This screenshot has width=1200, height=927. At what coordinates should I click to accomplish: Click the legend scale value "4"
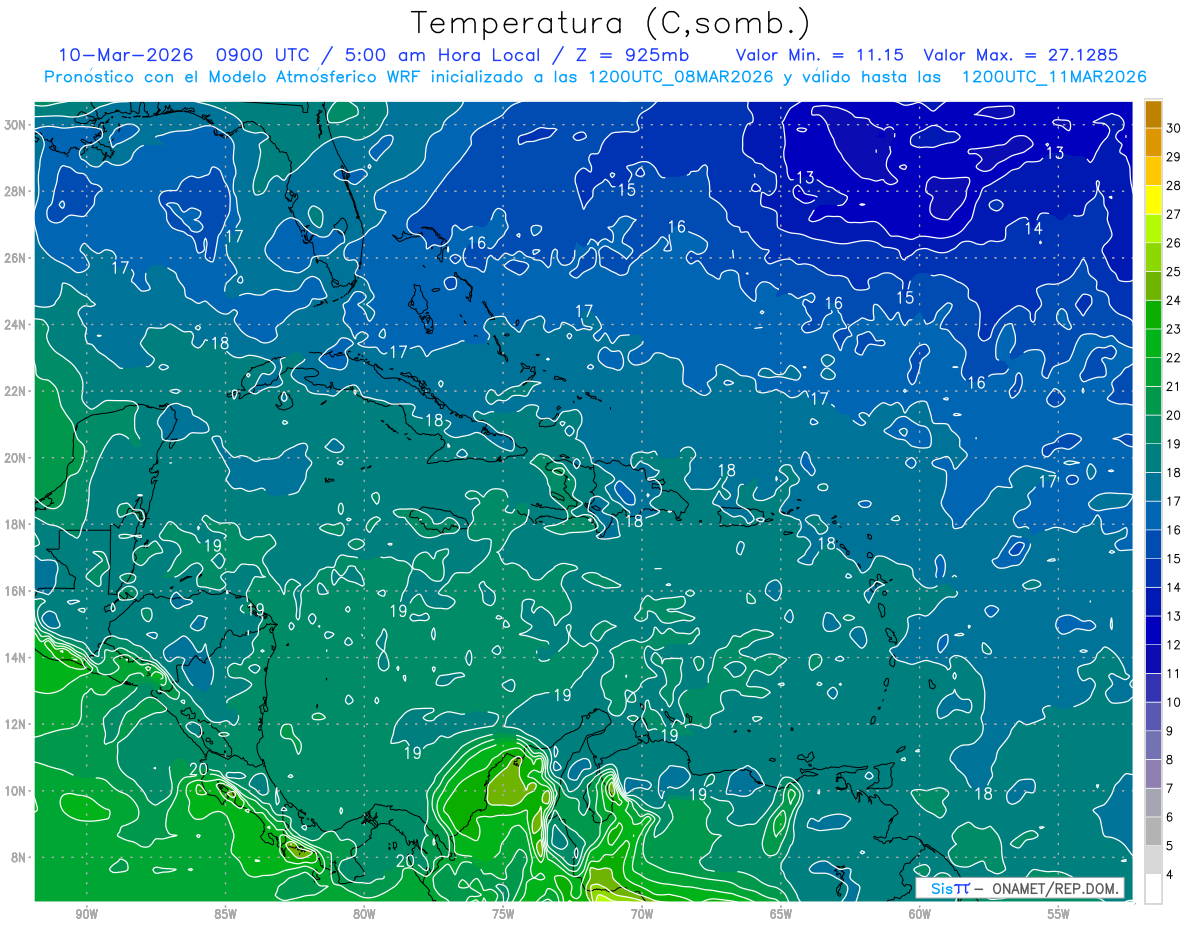coord(1171,875)
